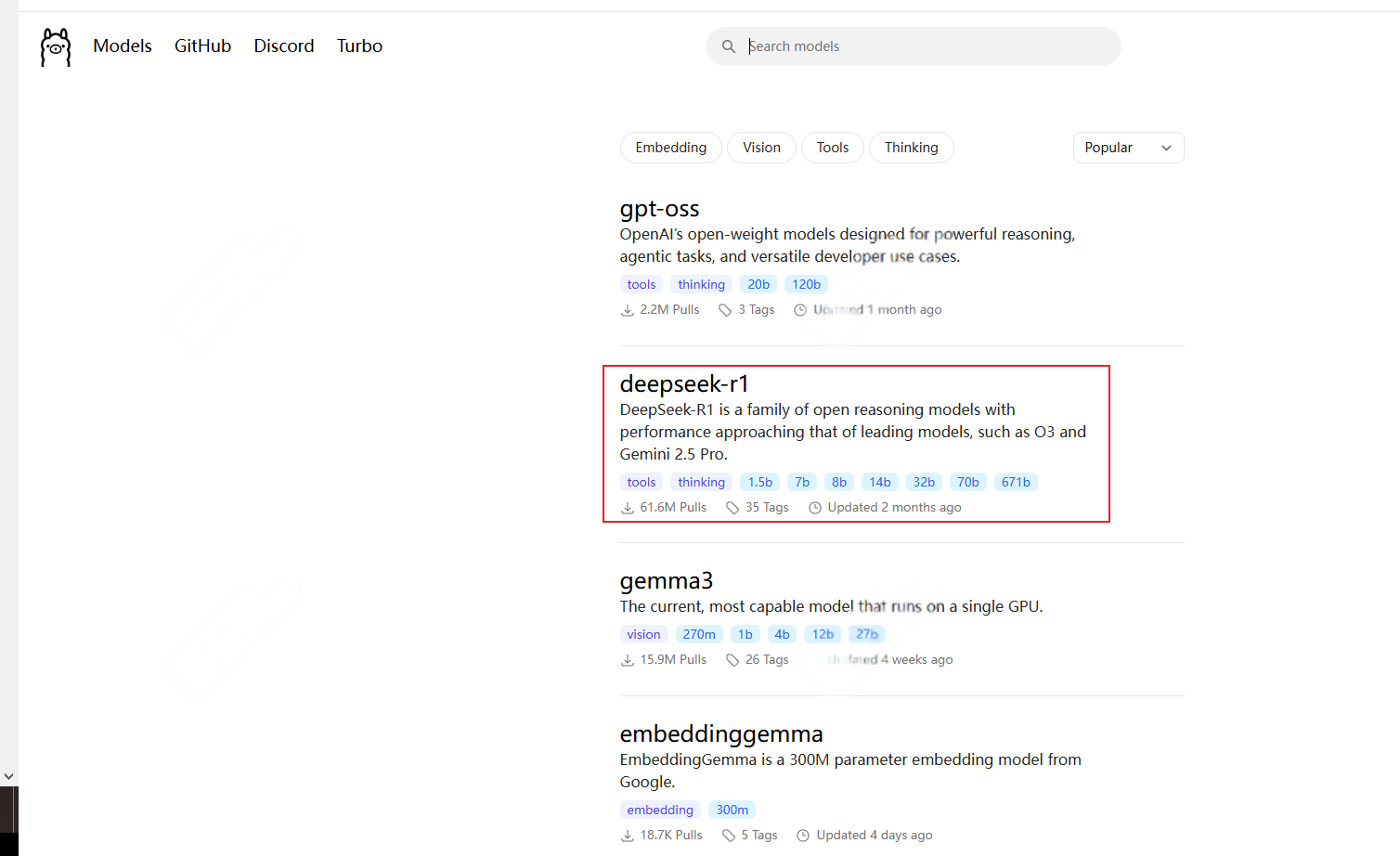This screenshot has width=1400, height=856.
Task: Click the search magnifier icon
Action: click(729, 46)
